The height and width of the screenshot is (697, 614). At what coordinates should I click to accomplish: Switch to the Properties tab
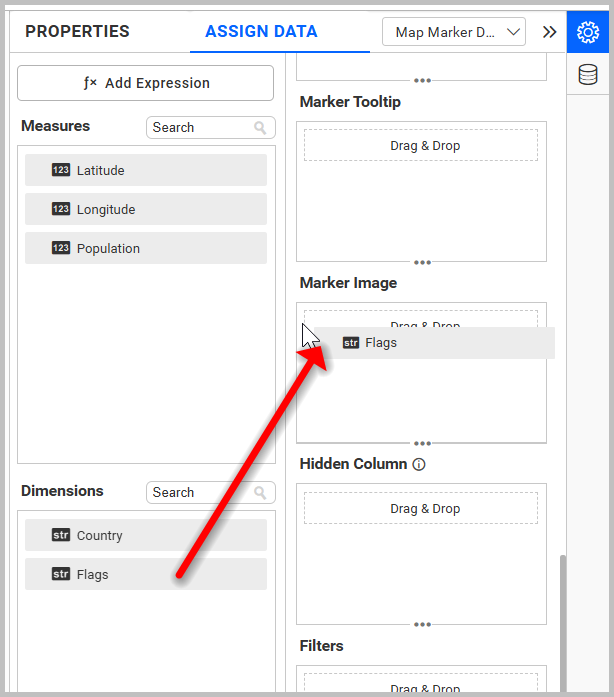(77, 32)
